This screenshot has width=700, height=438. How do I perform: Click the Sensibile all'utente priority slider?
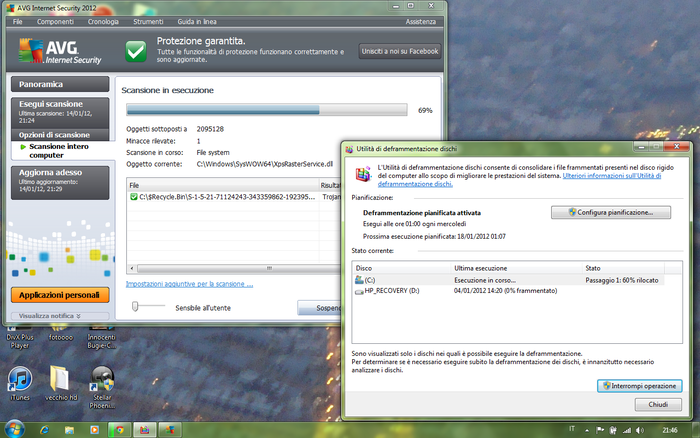[x=135, y=306]
